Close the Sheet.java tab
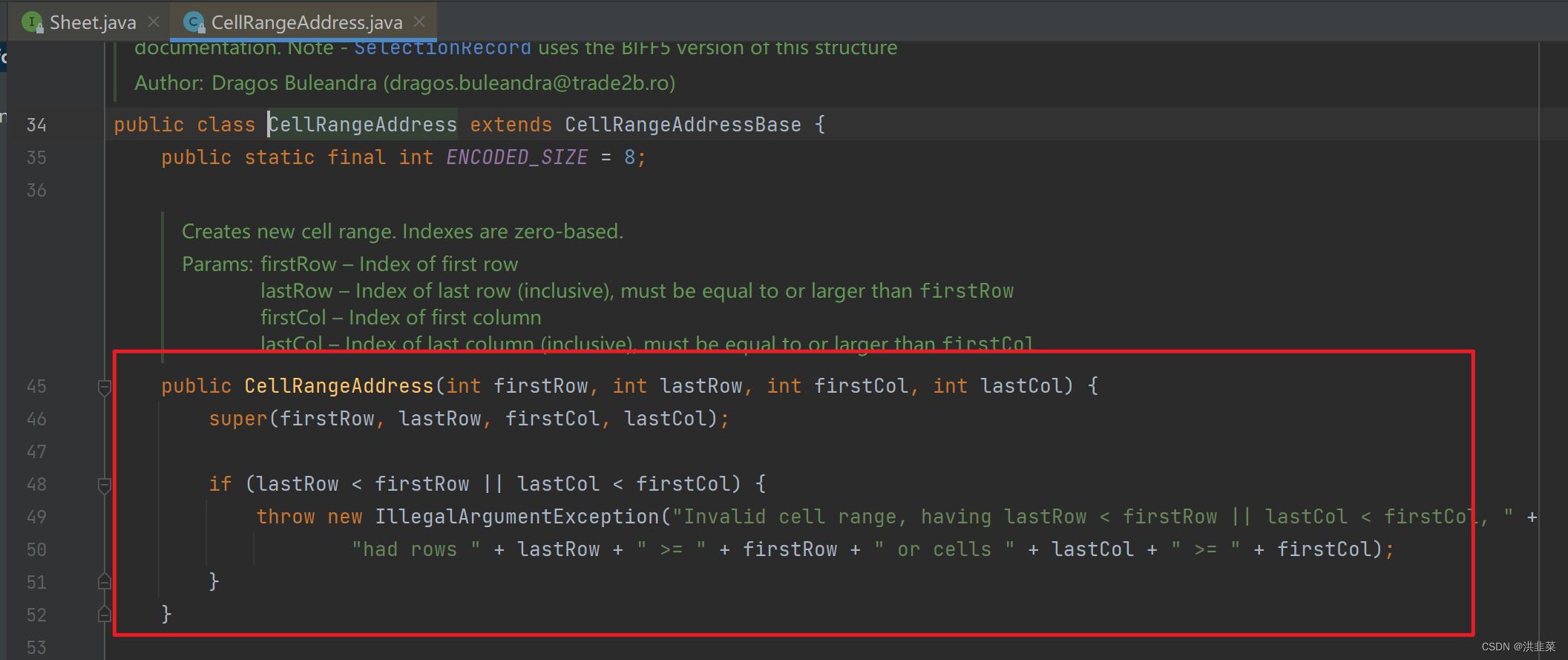 [154, 22]
